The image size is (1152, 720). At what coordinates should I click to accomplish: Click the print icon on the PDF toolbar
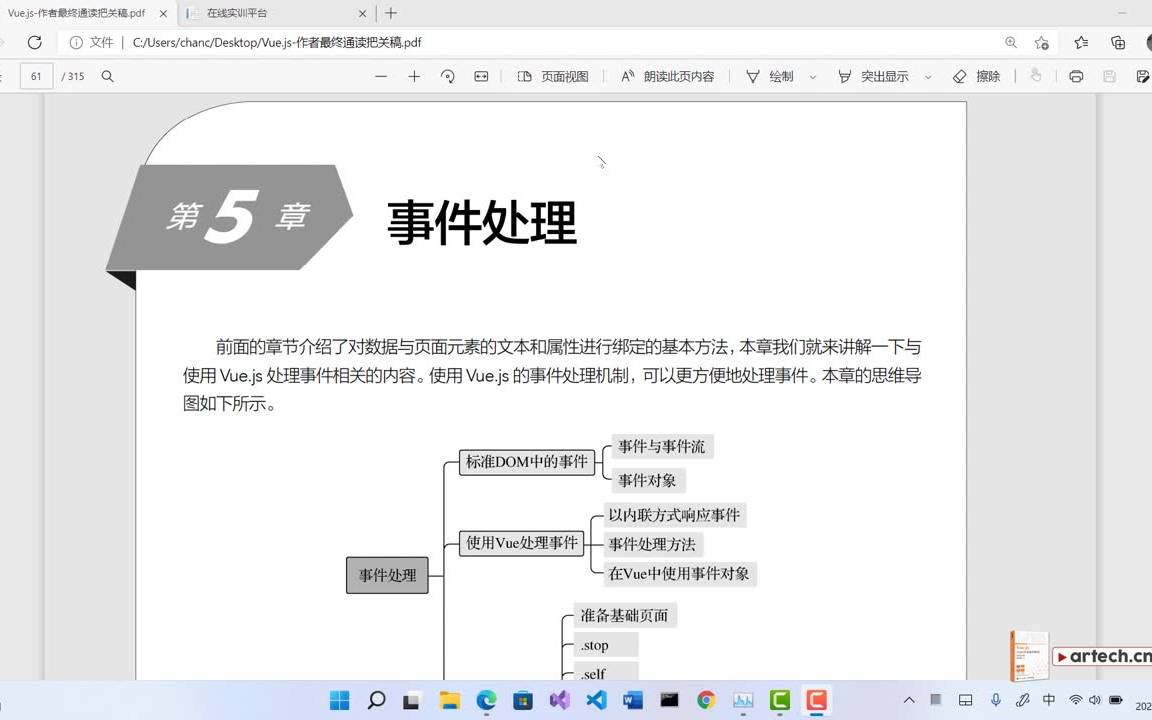coord(1076,76)
